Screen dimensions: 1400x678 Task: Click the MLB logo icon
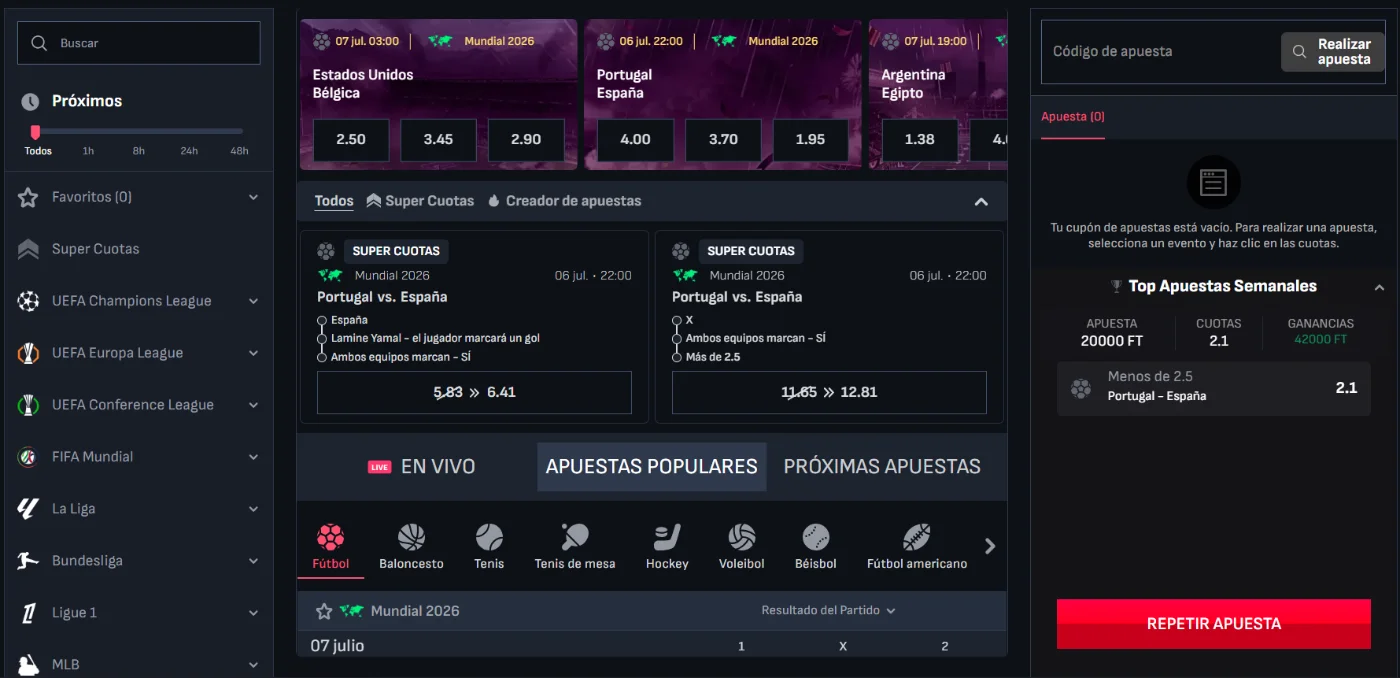pos(28,664)
